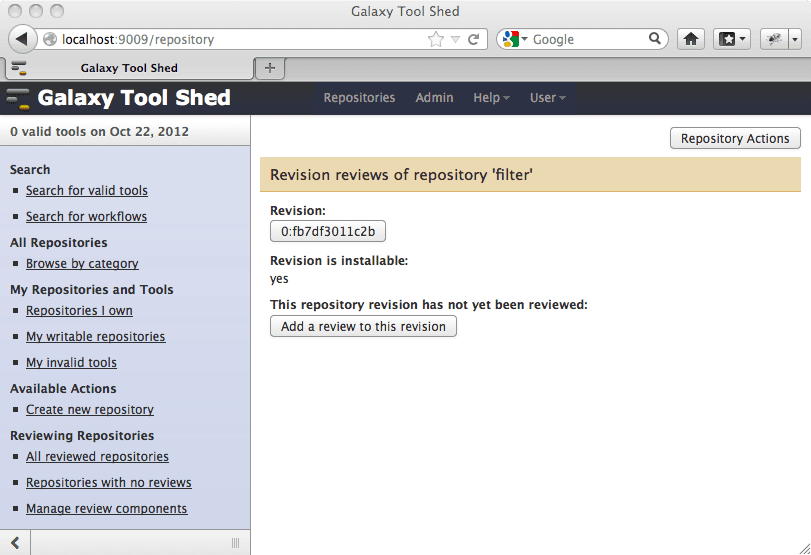Viewport: 811px width, 555px height.
Task: Open the Admin menu item
Action: click(434, 98)
